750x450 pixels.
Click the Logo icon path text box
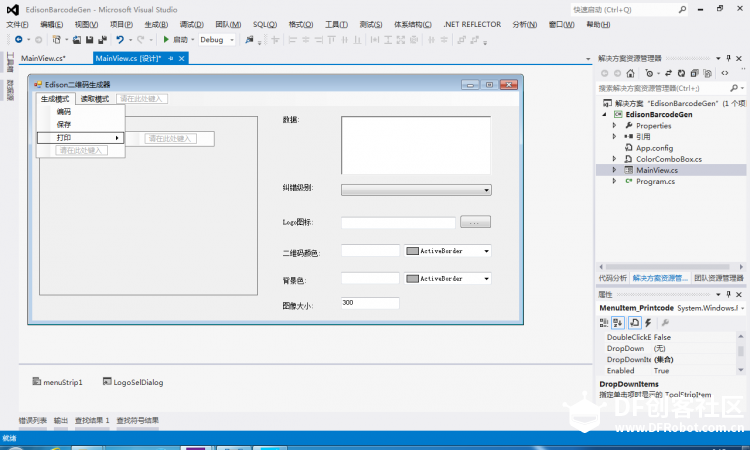398,222
